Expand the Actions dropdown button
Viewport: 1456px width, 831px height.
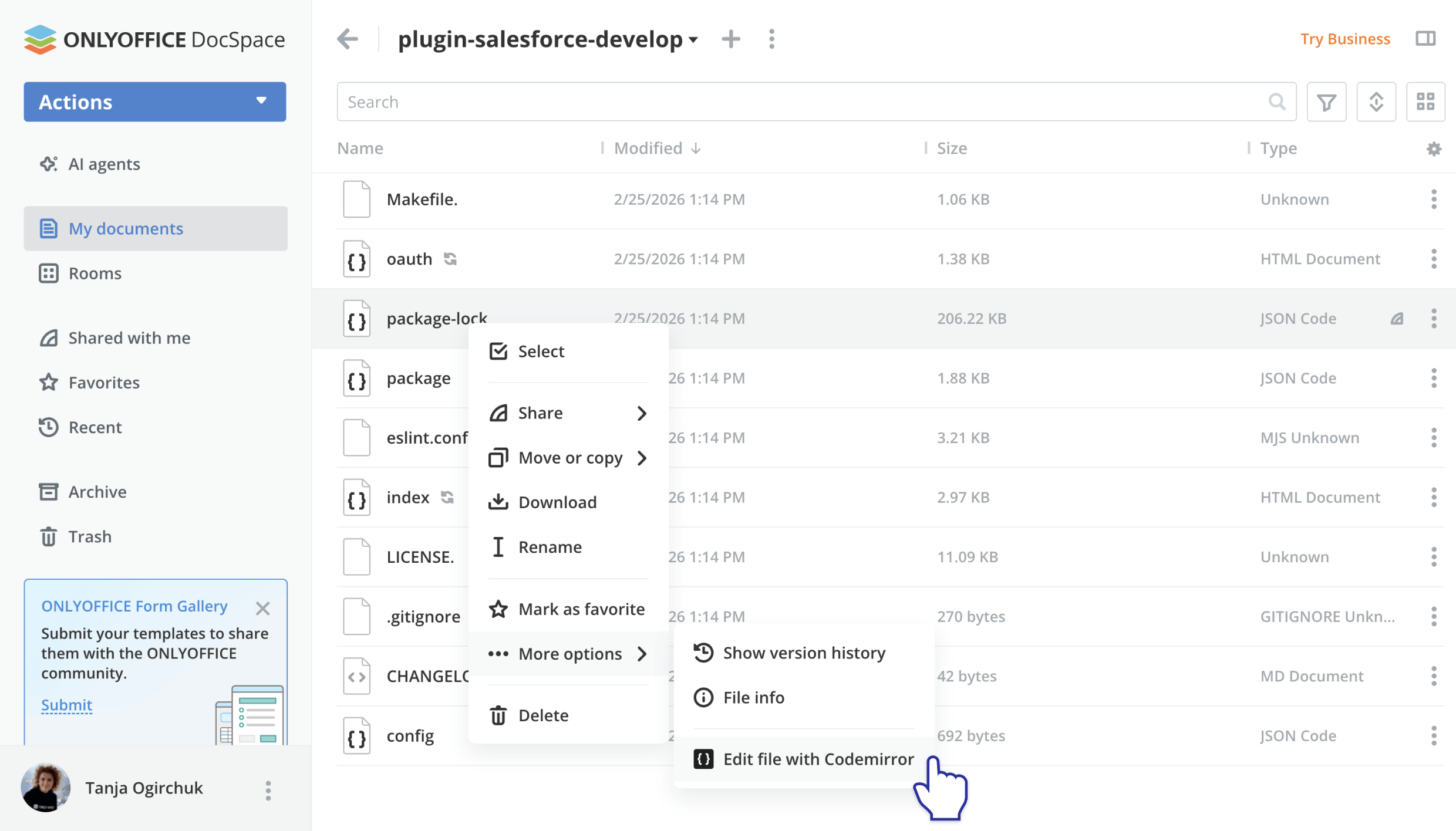click(x=155, y=102)
